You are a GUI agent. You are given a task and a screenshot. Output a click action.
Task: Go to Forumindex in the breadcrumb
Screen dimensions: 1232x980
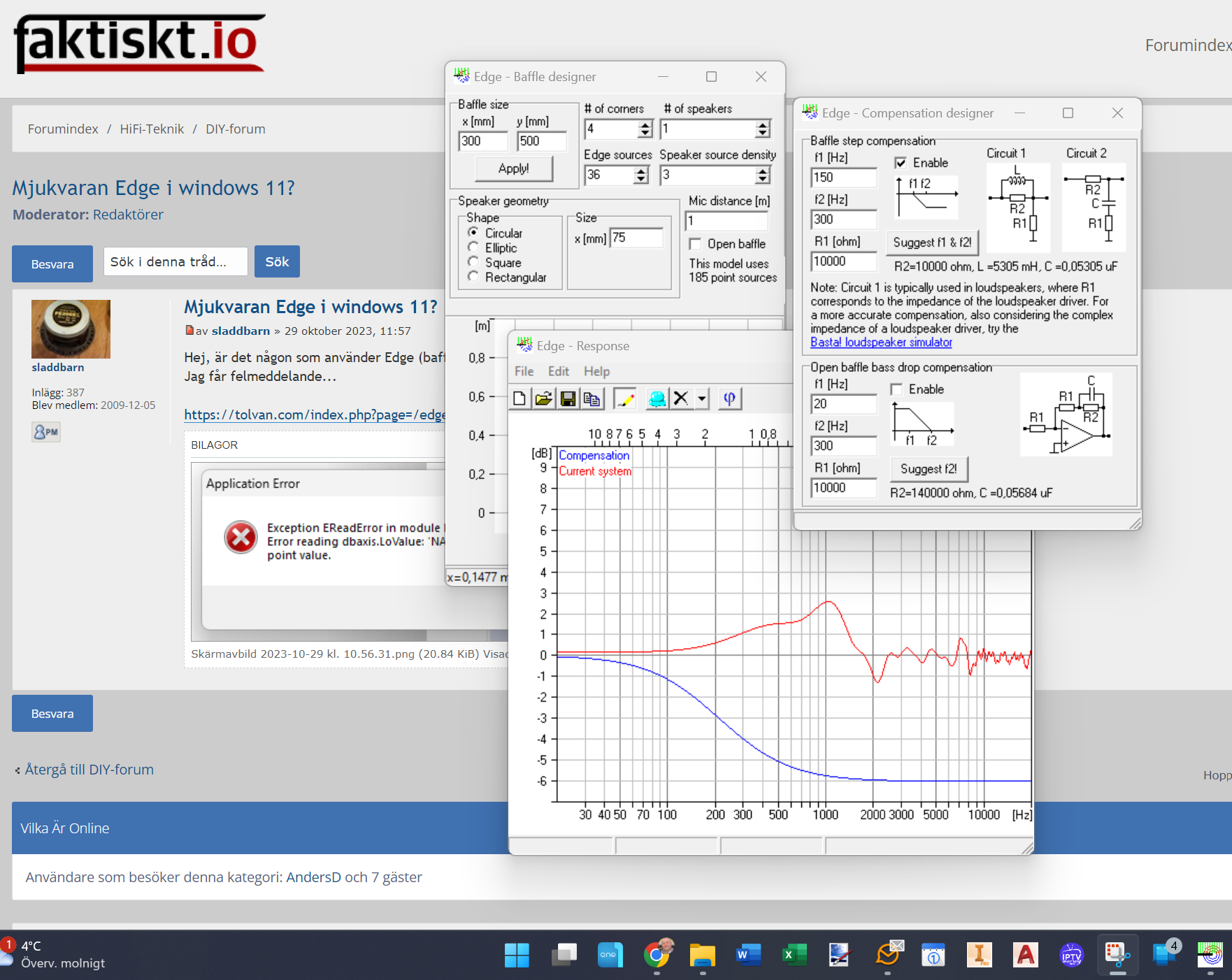[63, 129]
